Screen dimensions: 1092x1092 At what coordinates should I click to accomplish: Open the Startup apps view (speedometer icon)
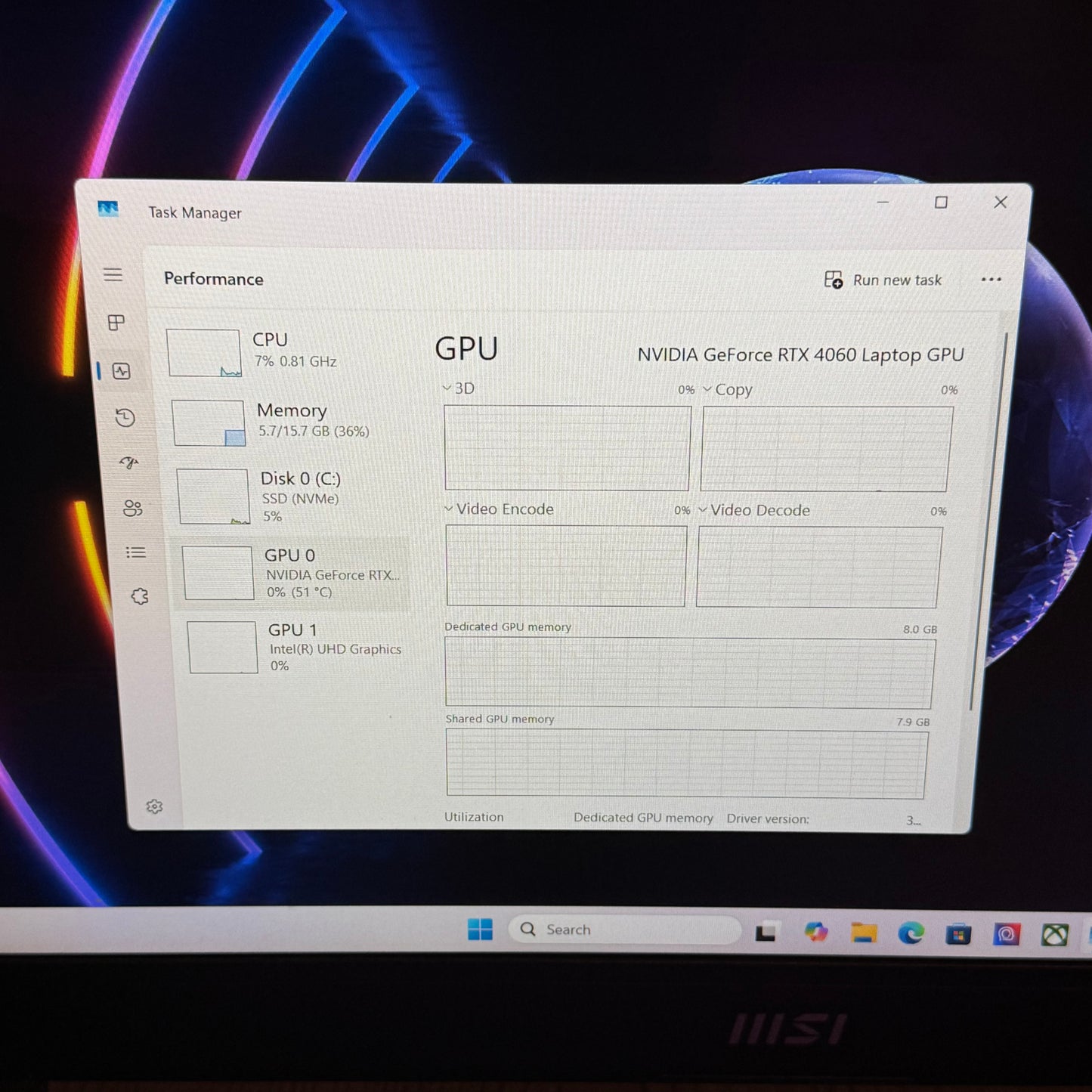coord(129,463)
